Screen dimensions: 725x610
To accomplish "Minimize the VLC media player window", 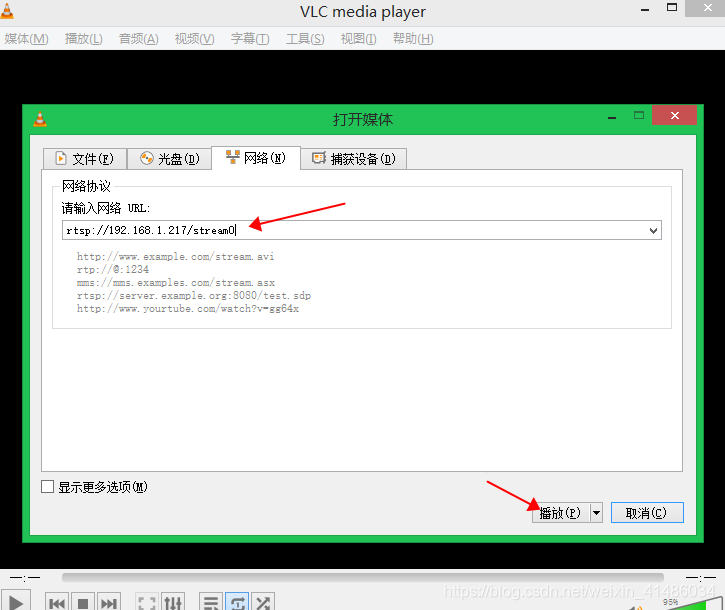I will coord(645,9).
